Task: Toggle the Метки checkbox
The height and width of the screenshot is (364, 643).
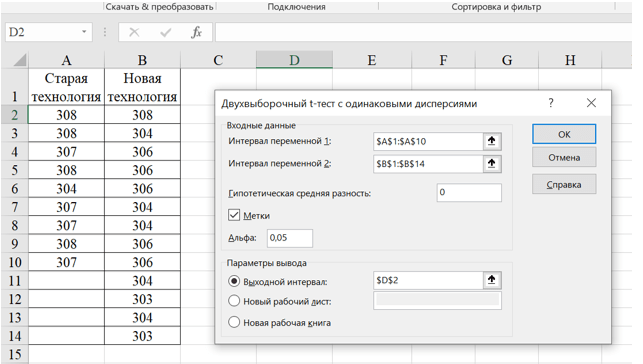Action: (x=234, y=215)
